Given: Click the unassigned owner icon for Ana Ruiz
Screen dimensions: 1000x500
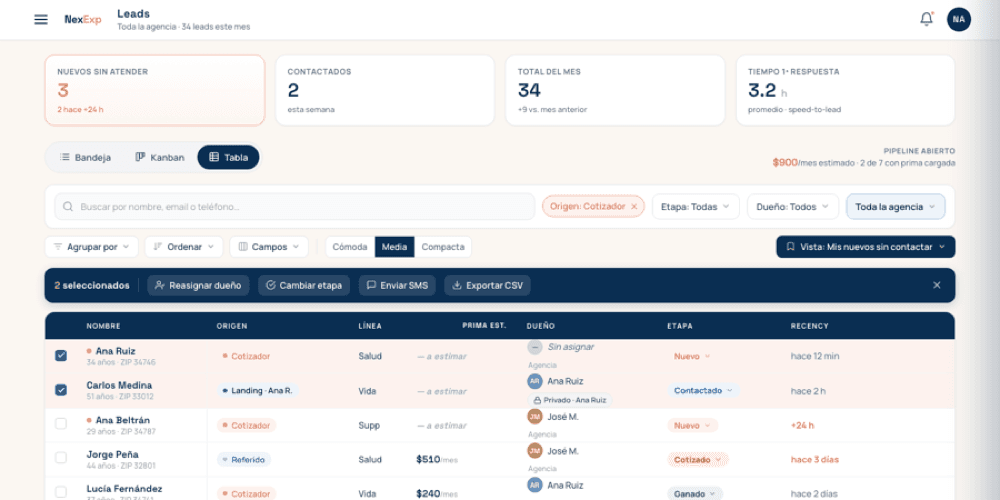Looking at the screenshot, I should [534, 347].
